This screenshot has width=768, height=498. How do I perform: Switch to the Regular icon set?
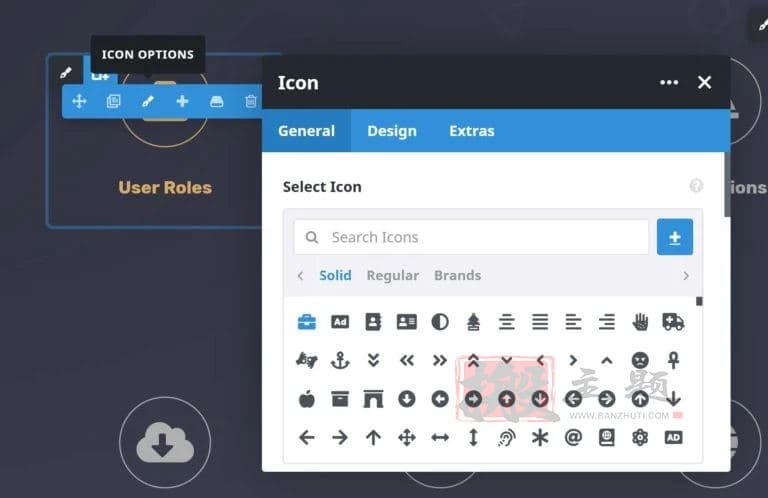(x=392, y=275)
